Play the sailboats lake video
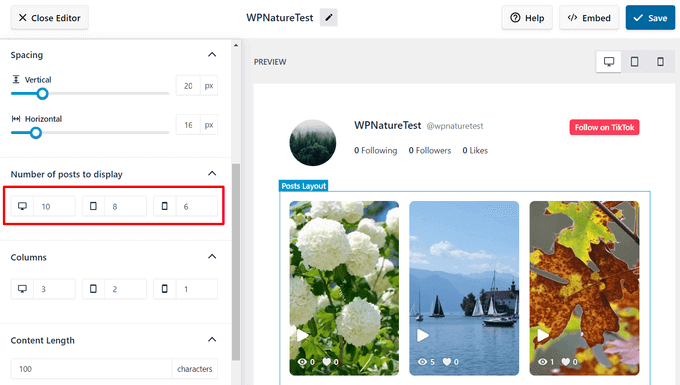The image size is (680, 385). click(x=423, y=335)
